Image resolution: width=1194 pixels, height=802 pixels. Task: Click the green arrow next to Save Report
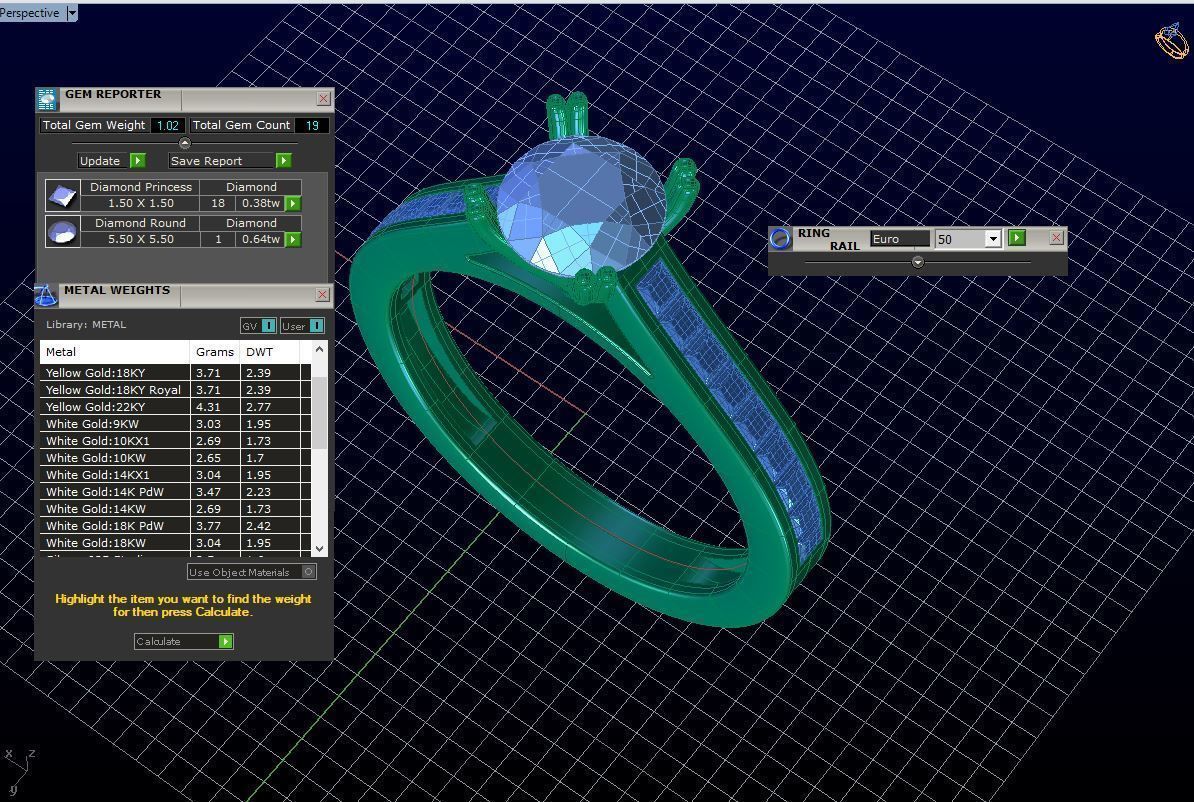[x=283, y=161]
